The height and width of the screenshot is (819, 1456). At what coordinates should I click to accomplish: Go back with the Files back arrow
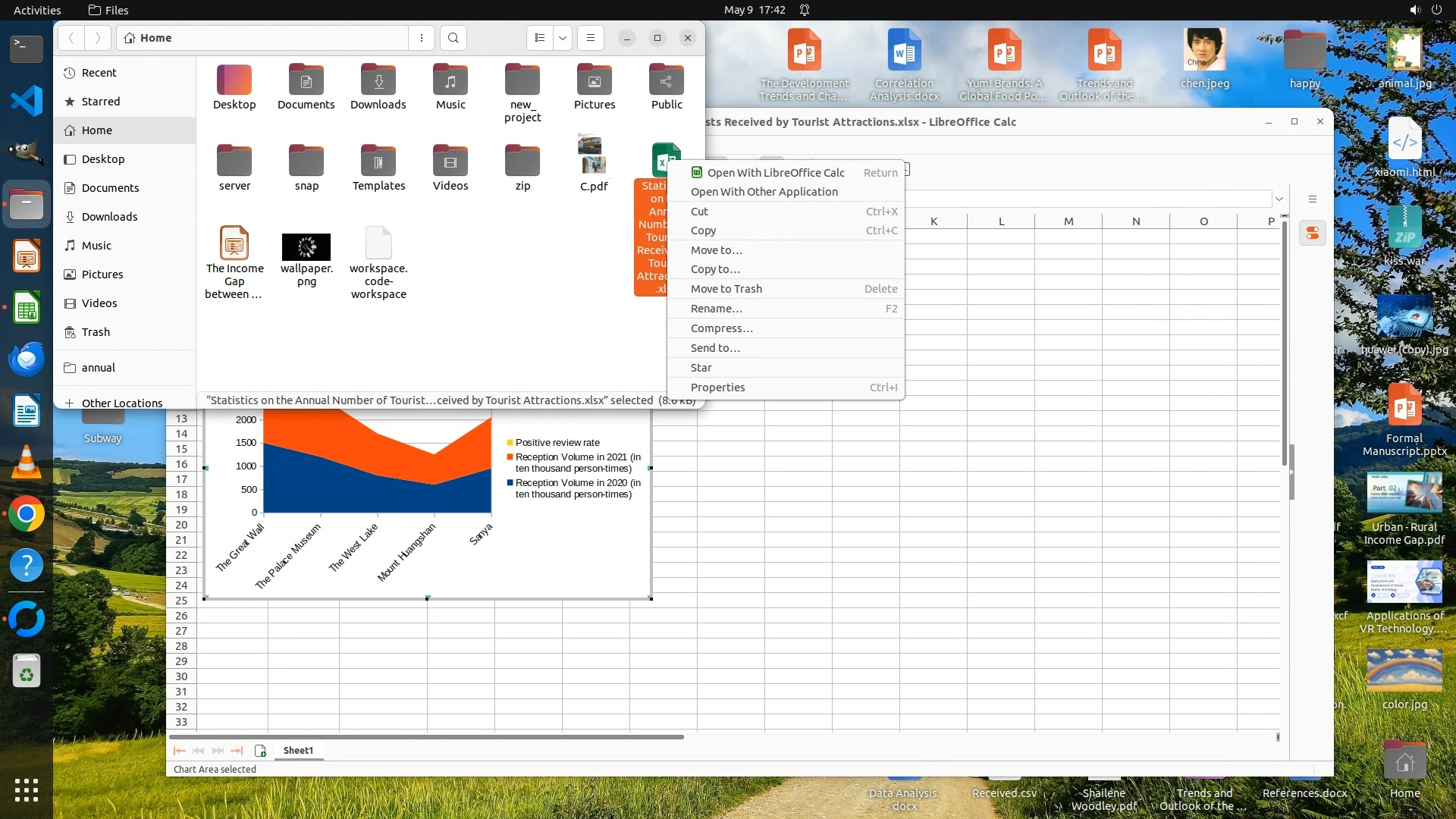pyautogui.click(x=71, y=38)
